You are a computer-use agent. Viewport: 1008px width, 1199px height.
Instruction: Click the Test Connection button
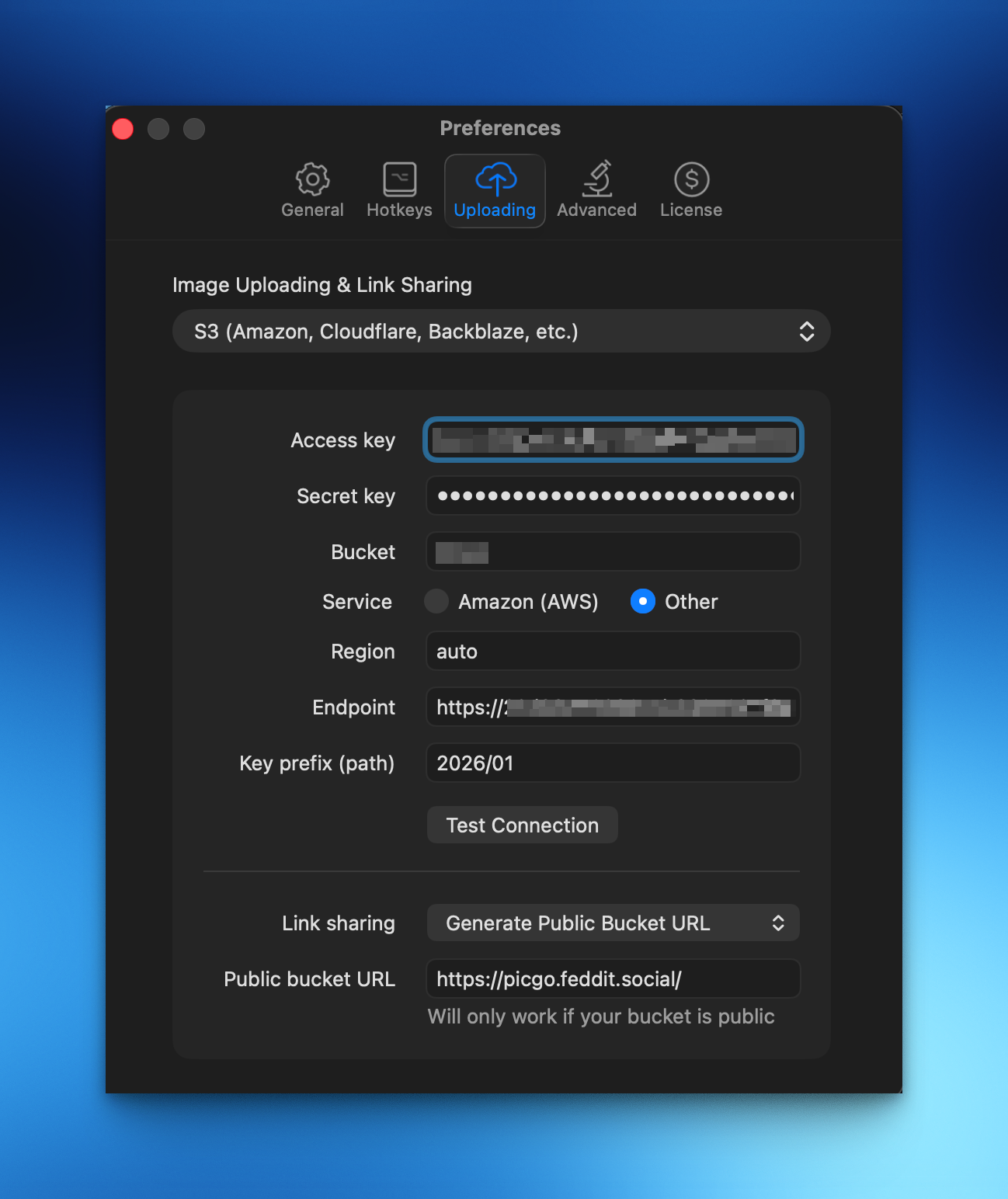(x=522, y=825)
